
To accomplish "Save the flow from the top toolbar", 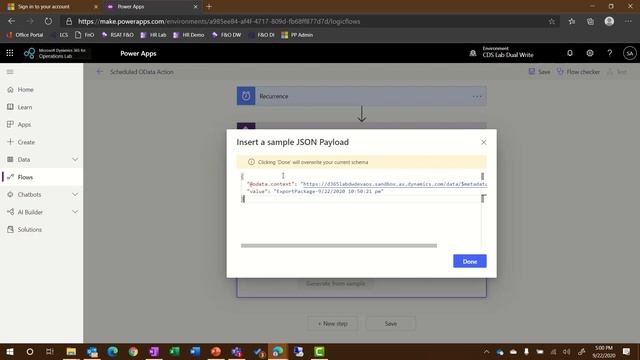I will pos(539,72).
